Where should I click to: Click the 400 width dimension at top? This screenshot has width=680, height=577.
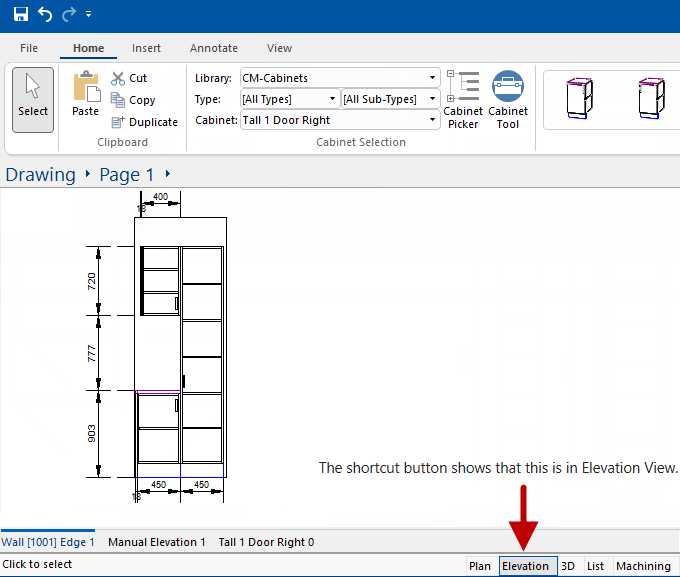tap(160, 197)
